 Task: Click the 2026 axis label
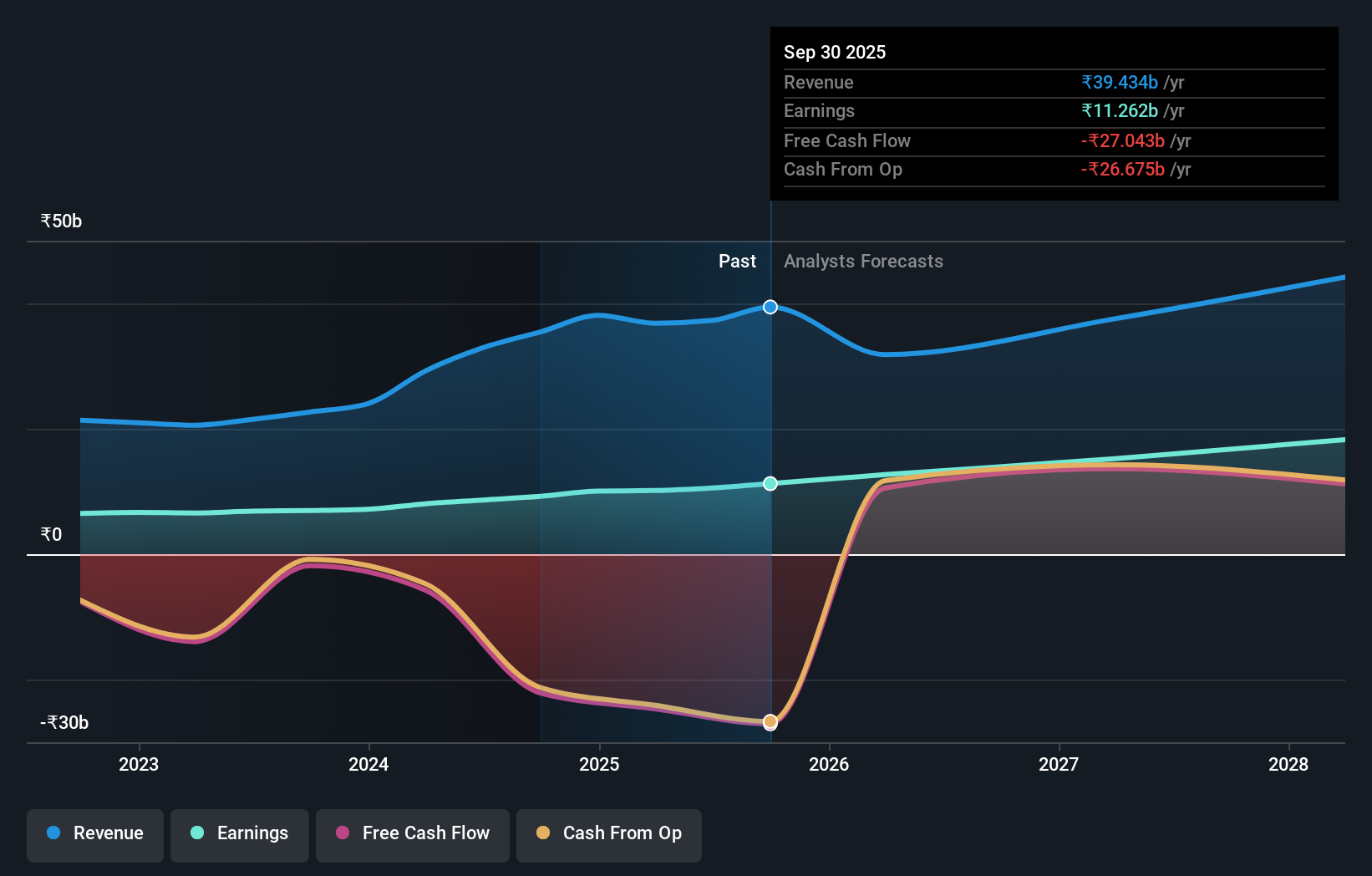click(828, 763)
